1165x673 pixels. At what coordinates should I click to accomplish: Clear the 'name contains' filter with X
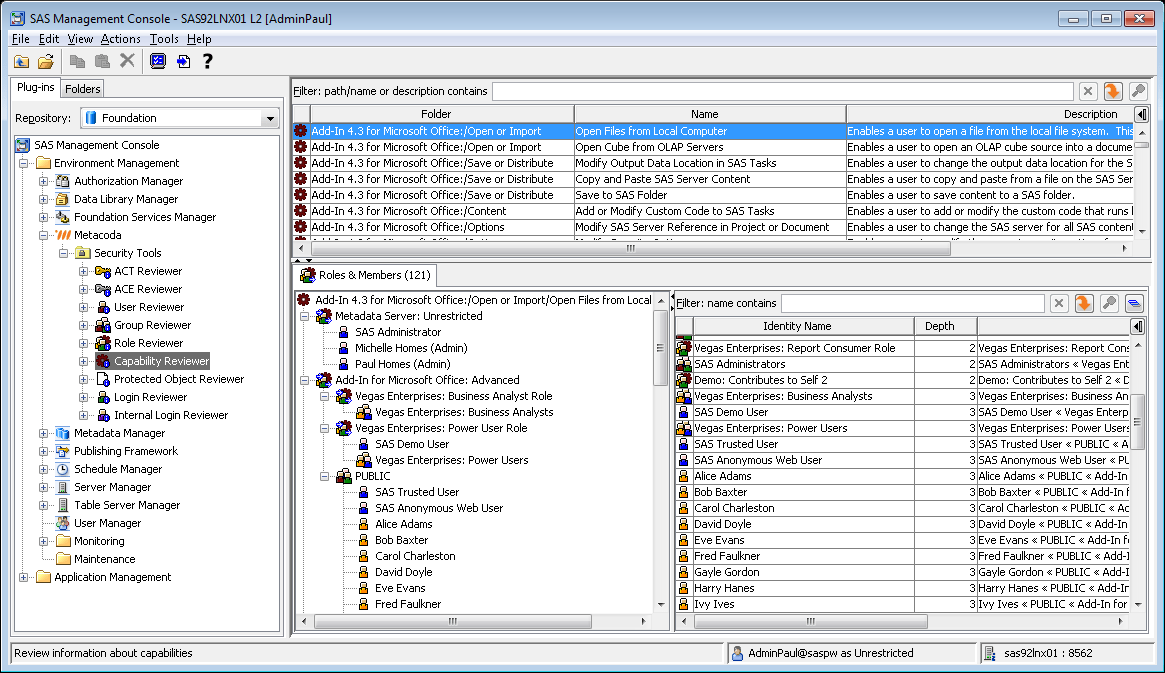click(x=1059, y=303)
